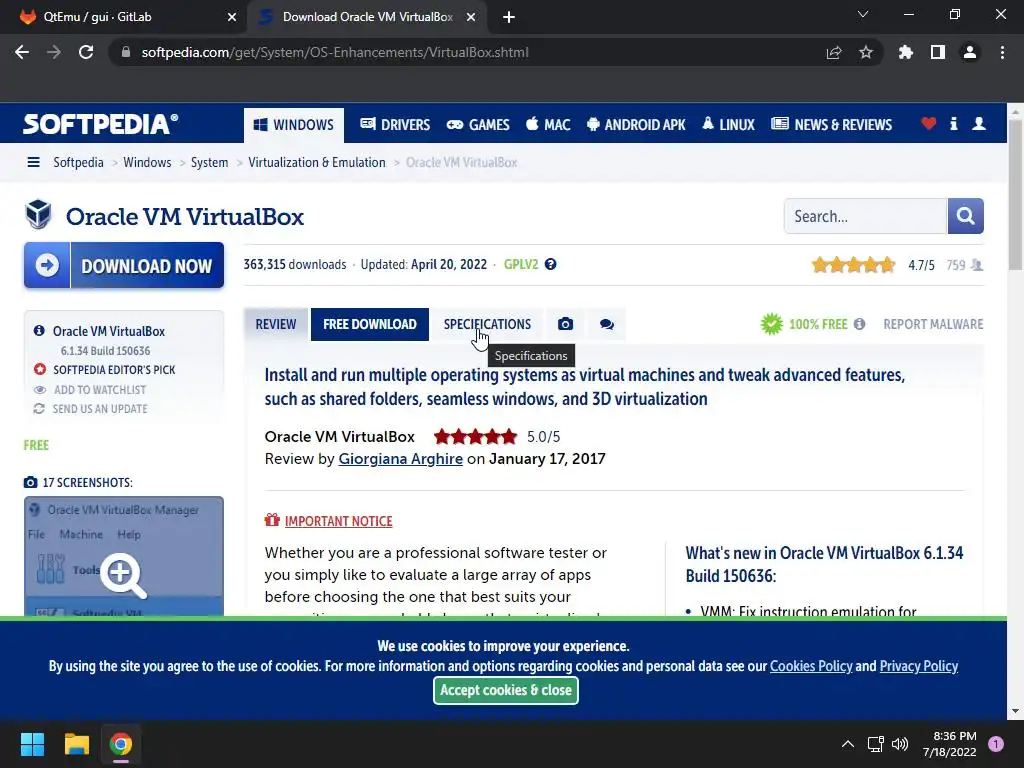Select the Windows category in navigation

click(x=294, y=125)
